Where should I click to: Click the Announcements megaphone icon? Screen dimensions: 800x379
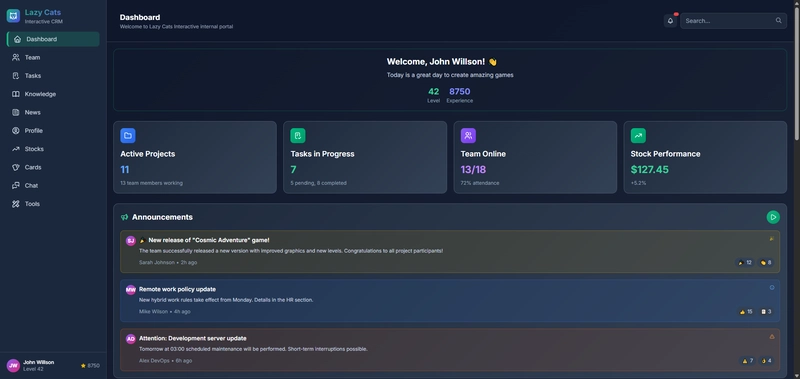(124, 217)
